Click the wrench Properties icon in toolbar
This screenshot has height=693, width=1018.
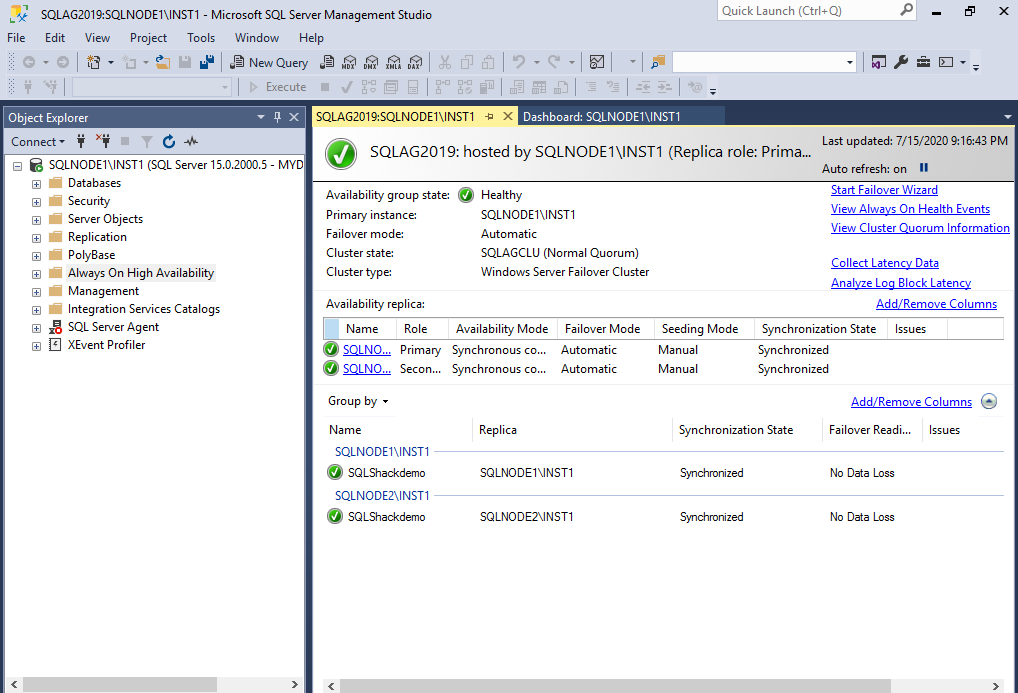(901, 62)
